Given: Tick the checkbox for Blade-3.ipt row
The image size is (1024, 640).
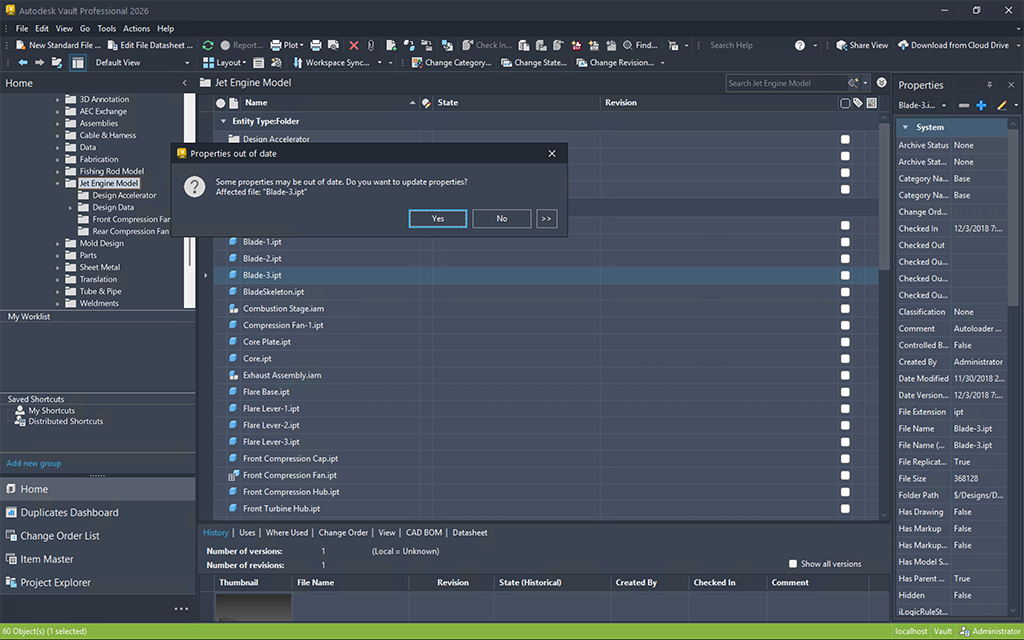Looking at the screenshot, I should pyautogui.click(x=845, y=275).
